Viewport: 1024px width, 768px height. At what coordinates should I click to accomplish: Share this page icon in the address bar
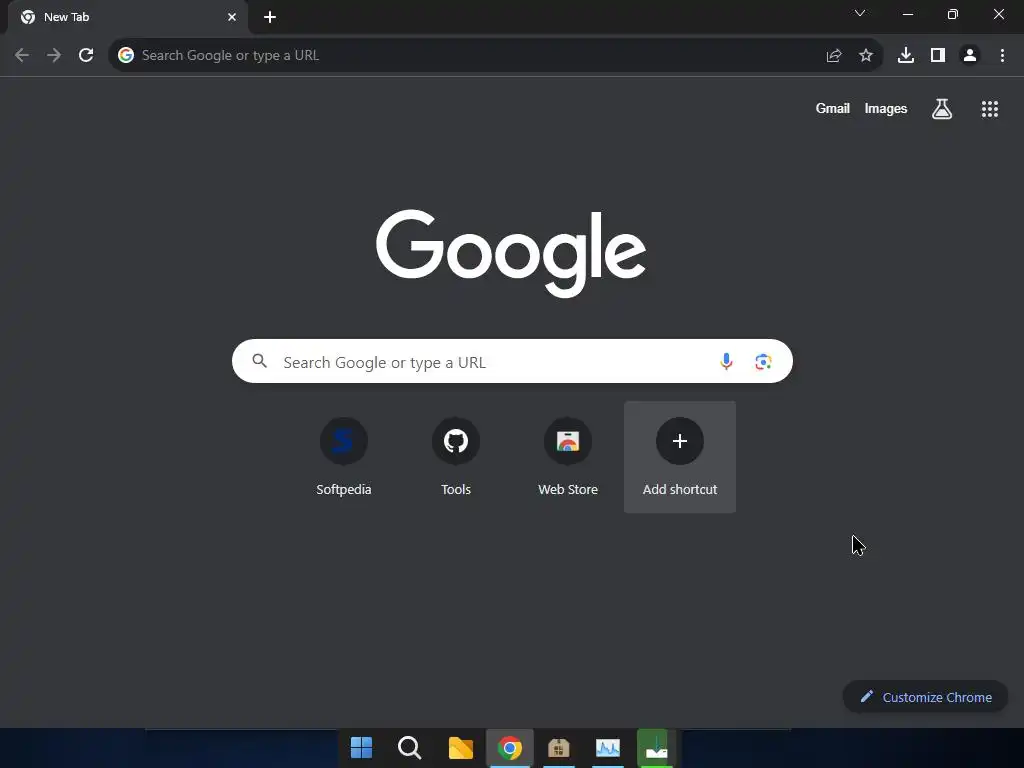pos(834,56)
